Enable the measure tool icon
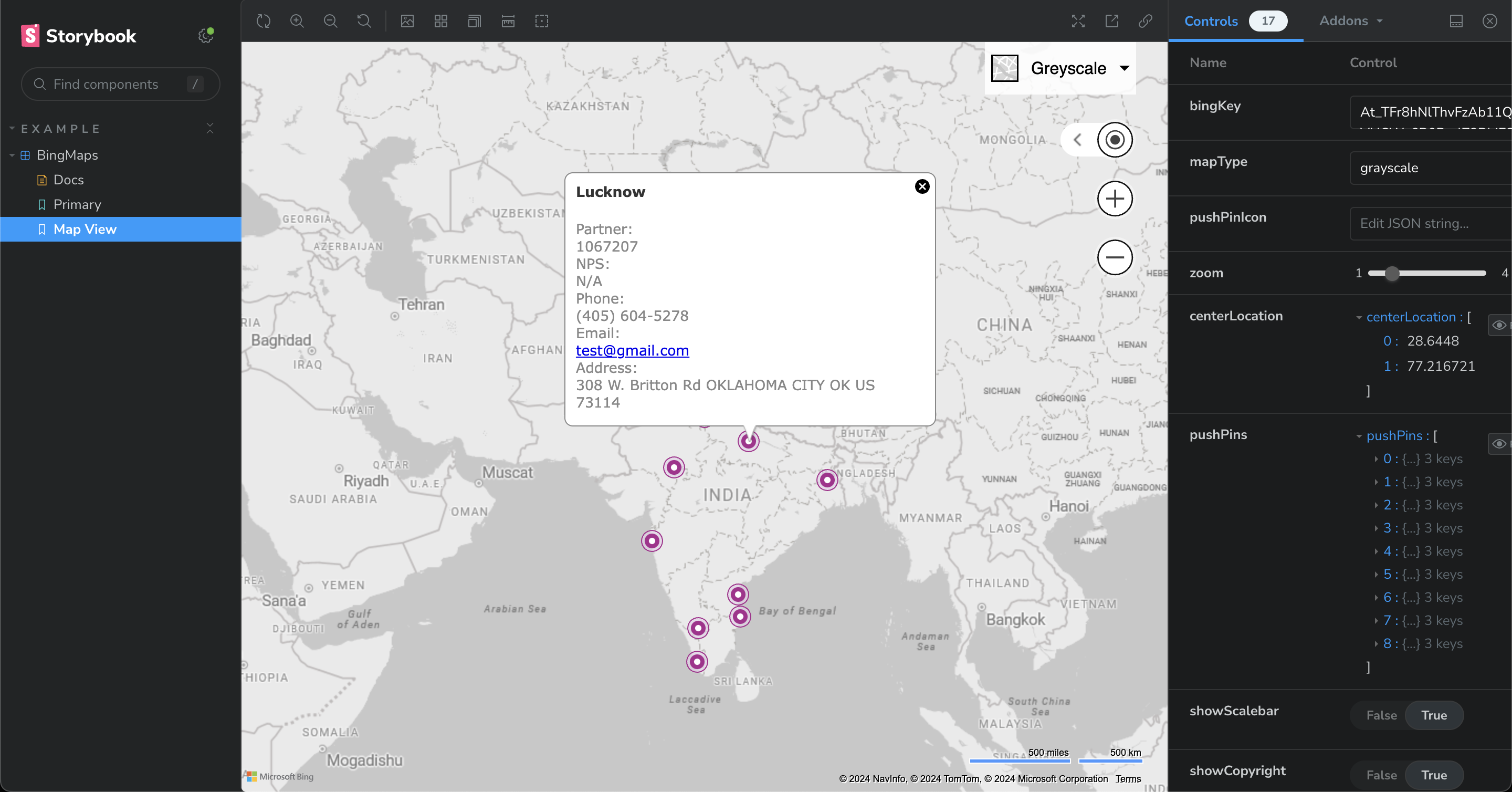This screenshot has width=1512, height=792. click(x=508, y=21)
